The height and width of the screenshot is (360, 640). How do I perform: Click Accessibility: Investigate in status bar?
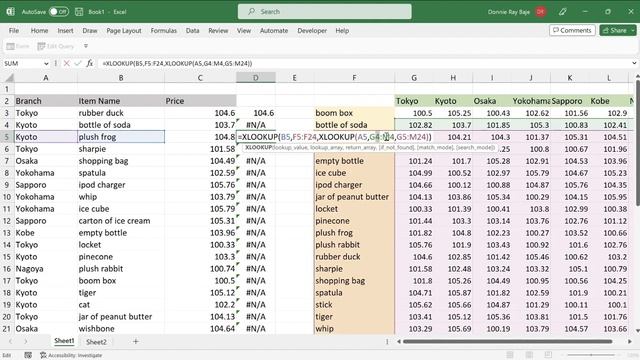click(x=71, y=355)
